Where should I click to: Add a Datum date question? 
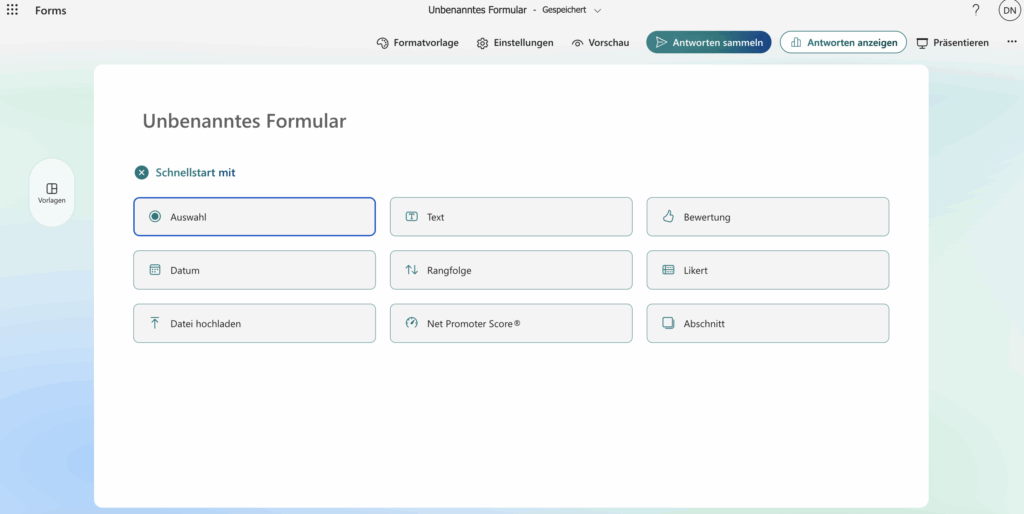pos(255,270)
